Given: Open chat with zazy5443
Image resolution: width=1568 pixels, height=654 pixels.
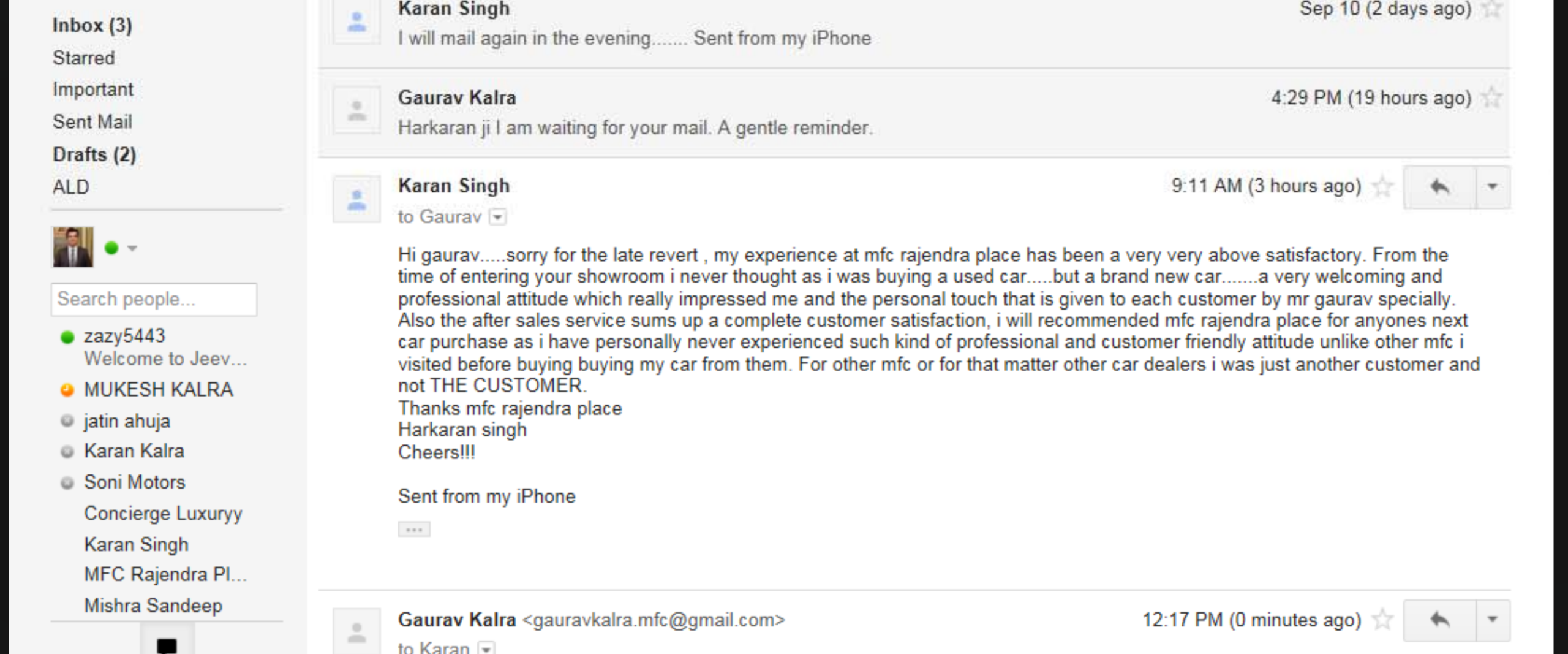Looking at the screenshot, I should pyautogui.click(x=125, y=336).
